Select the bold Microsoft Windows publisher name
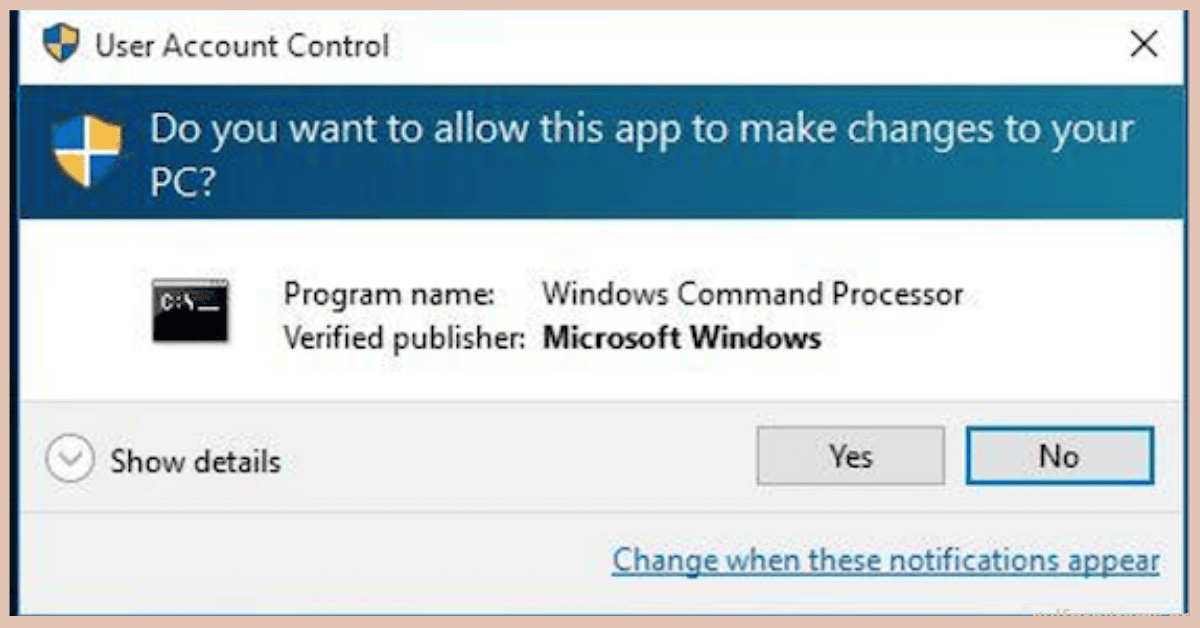Image resolution: width=1200 pixels, height=628 pixels. click(682, 338)
